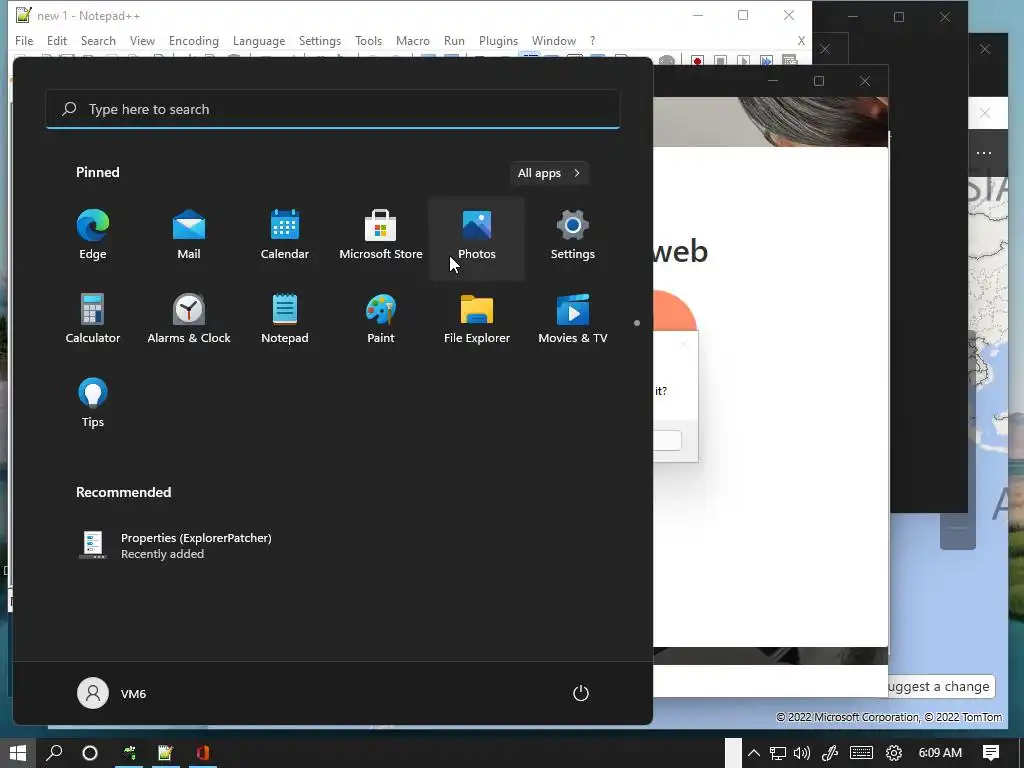Open the Notepad++ Settings menu
Screen dimensions: 1024x768
[319, 40]
